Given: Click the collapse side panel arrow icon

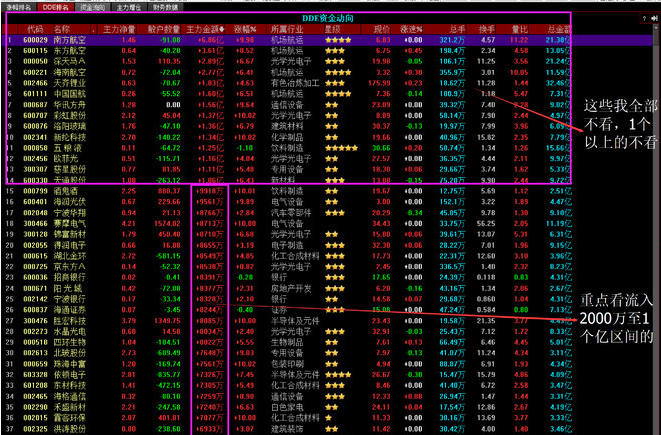Looking at the screenshot, I should coord(654,19).
